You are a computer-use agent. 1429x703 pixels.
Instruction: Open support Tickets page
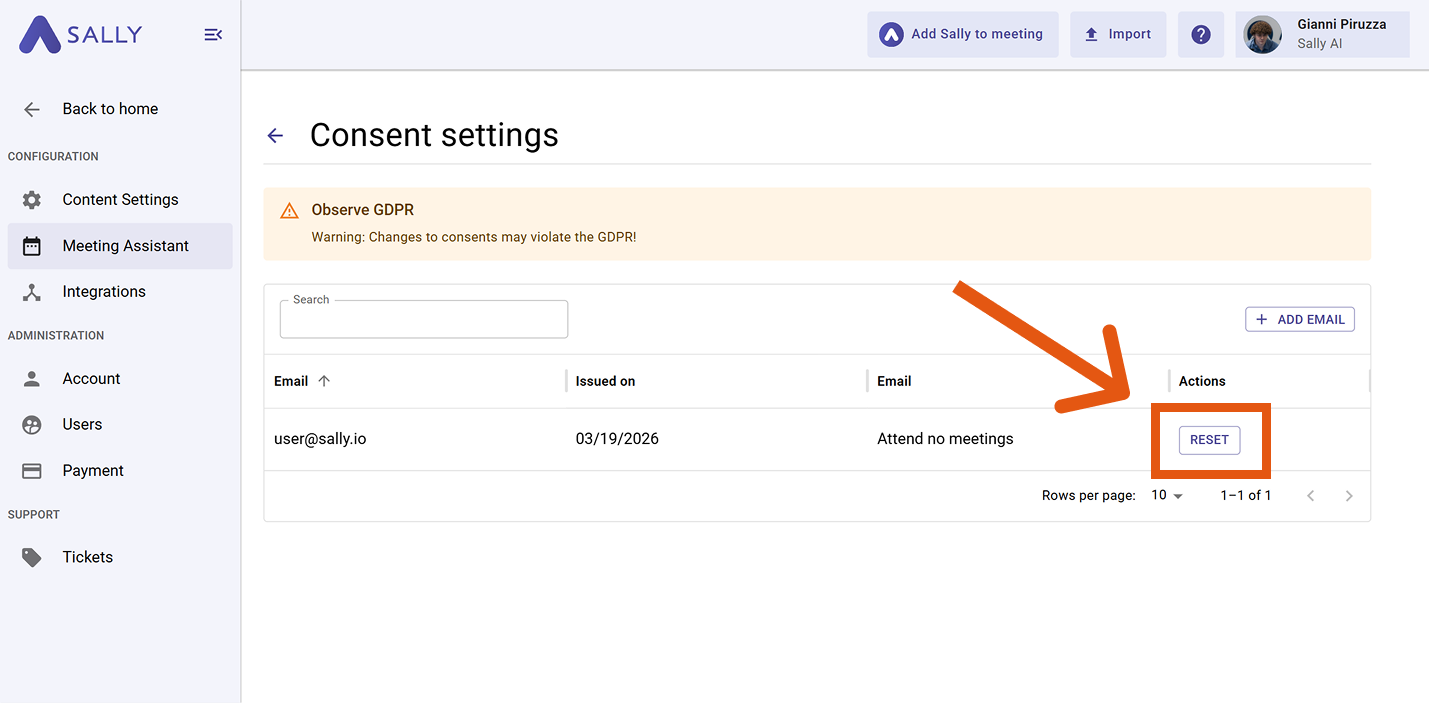coord(87,558)
